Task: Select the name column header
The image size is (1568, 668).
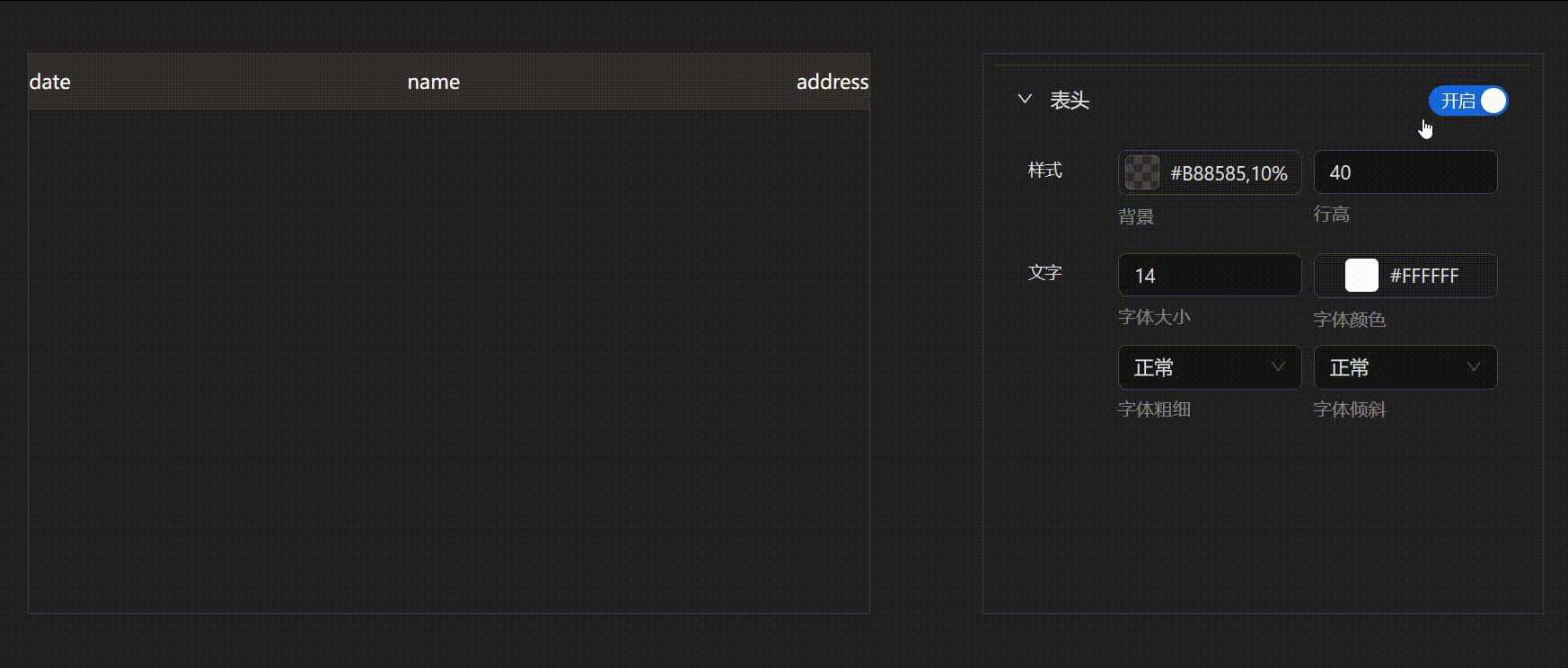Action: (433, 82)
